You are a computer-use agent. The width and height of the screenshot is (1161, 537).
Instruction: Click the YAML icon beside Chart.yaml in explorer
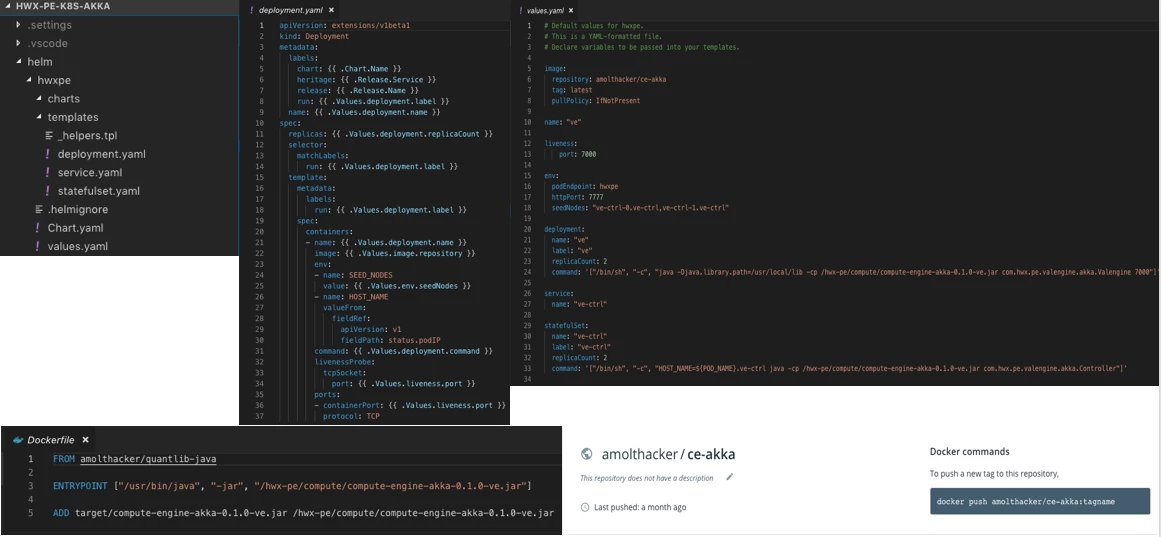(38, 228)
